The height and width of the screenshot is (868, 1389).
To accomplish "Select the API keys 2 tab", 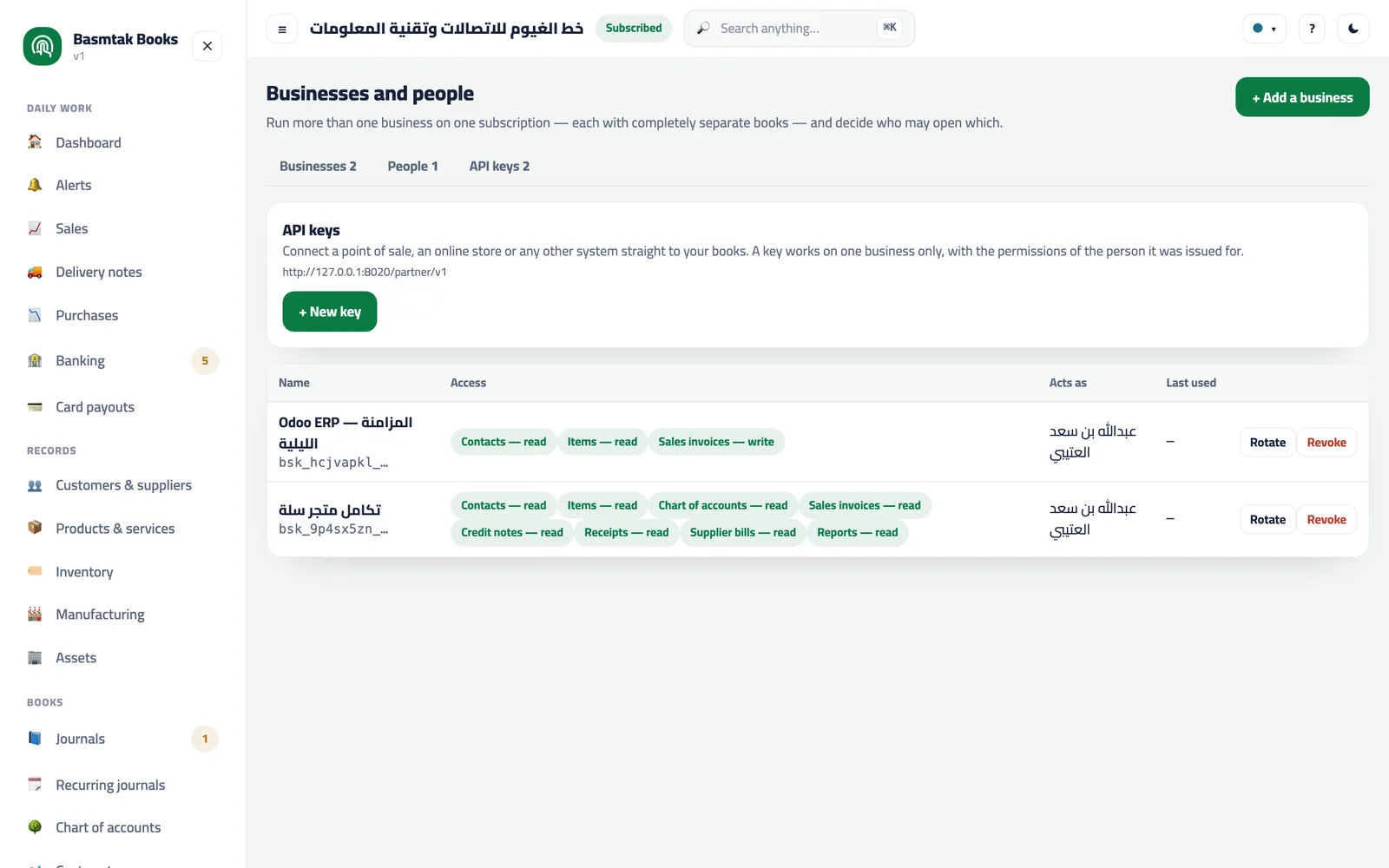I will coord(499,166).
